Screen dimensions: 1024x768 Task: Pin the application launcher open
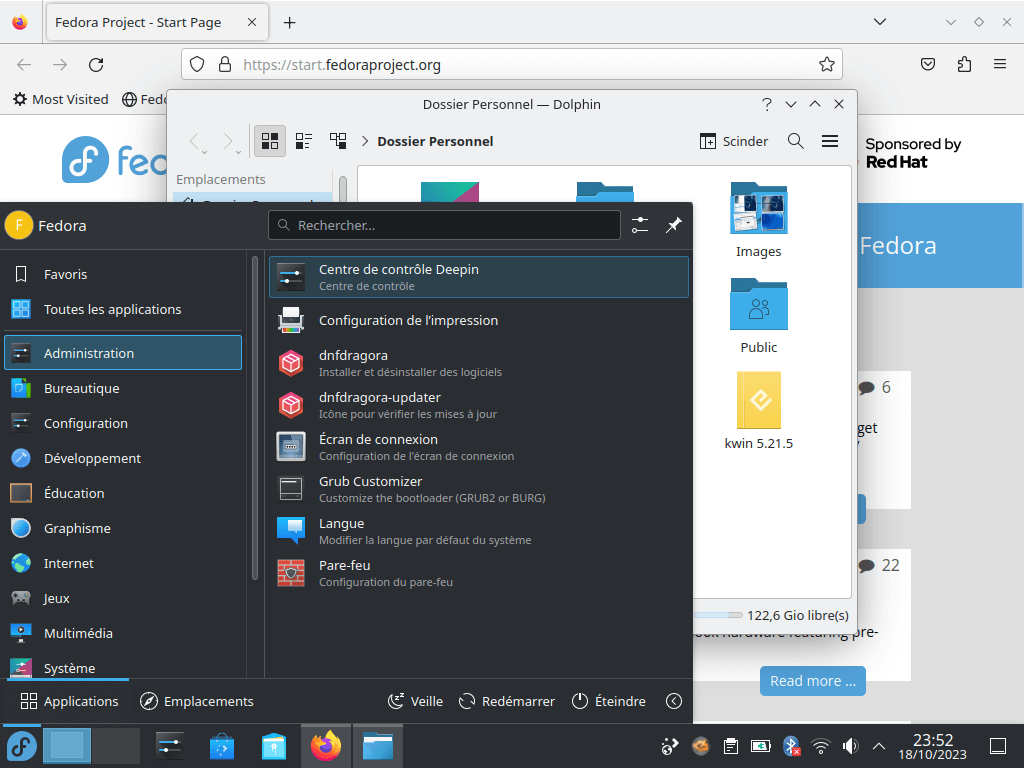(x=673, y=225)
